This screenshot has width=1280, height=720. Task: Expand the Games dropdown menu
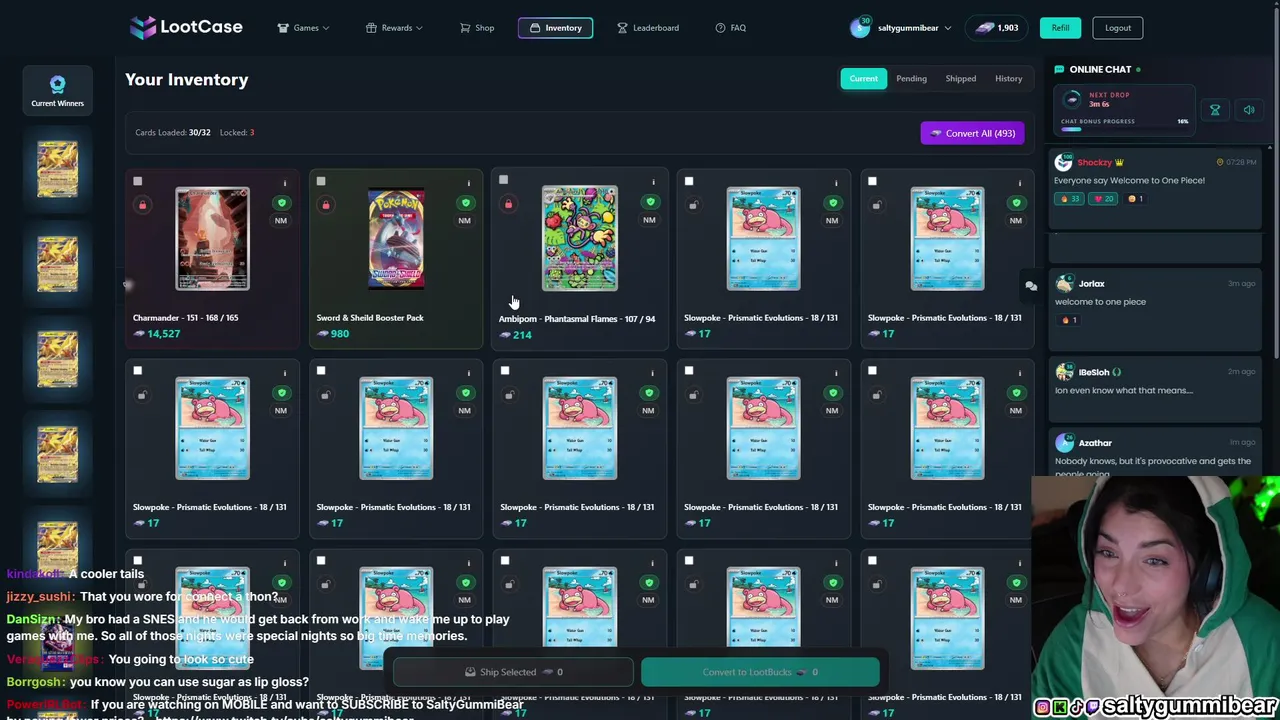click(x=303, y=28)
